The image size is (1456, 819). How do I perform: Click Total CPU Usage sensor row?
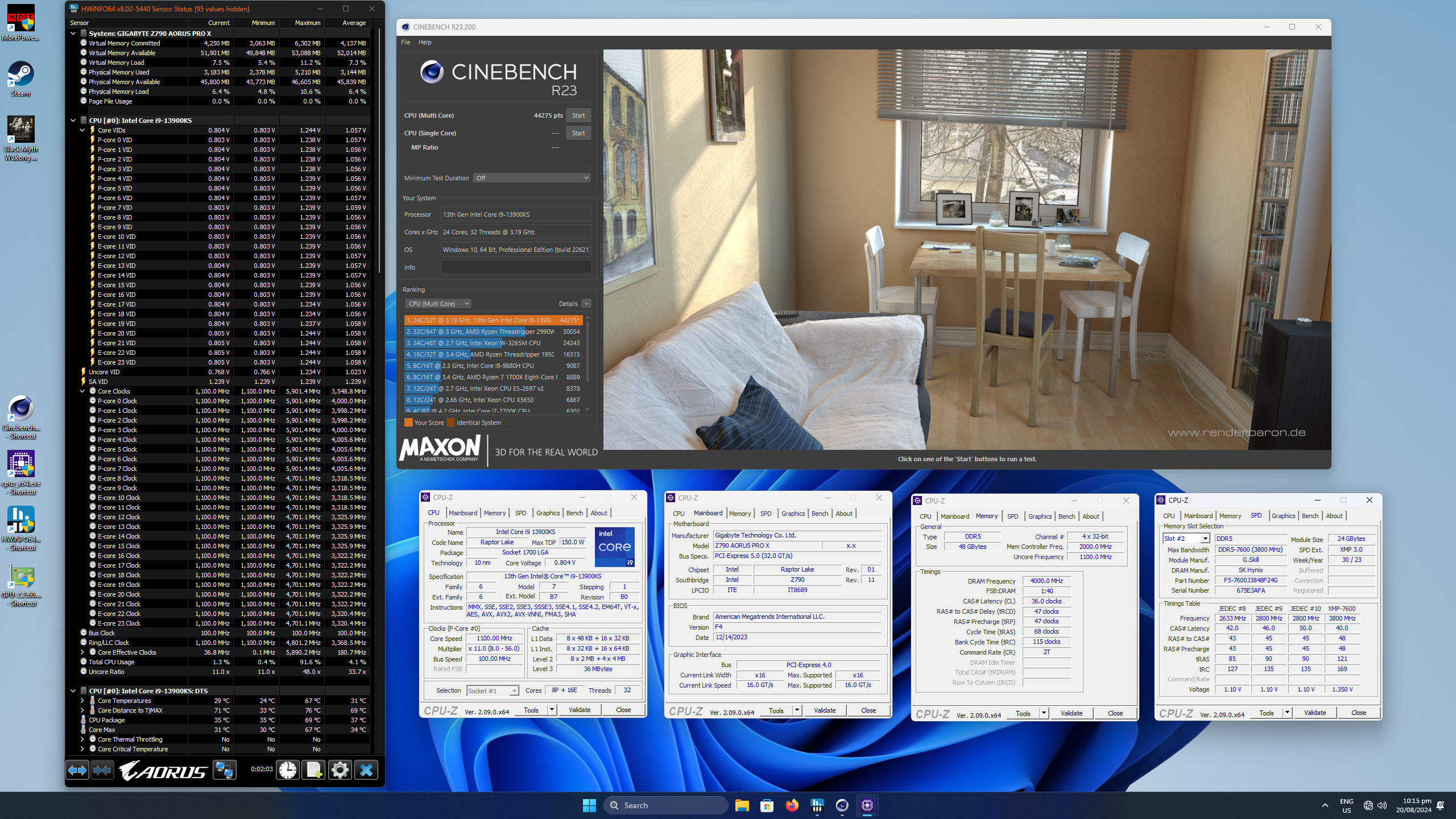[x=218, y=662]
